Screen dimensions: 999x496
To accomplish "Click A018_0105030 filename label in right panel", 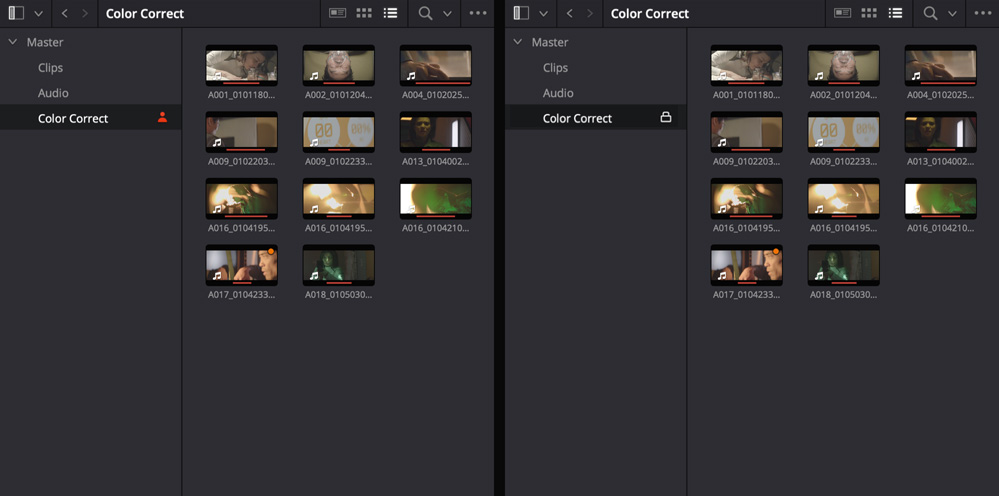I will (x=844, y=295).
